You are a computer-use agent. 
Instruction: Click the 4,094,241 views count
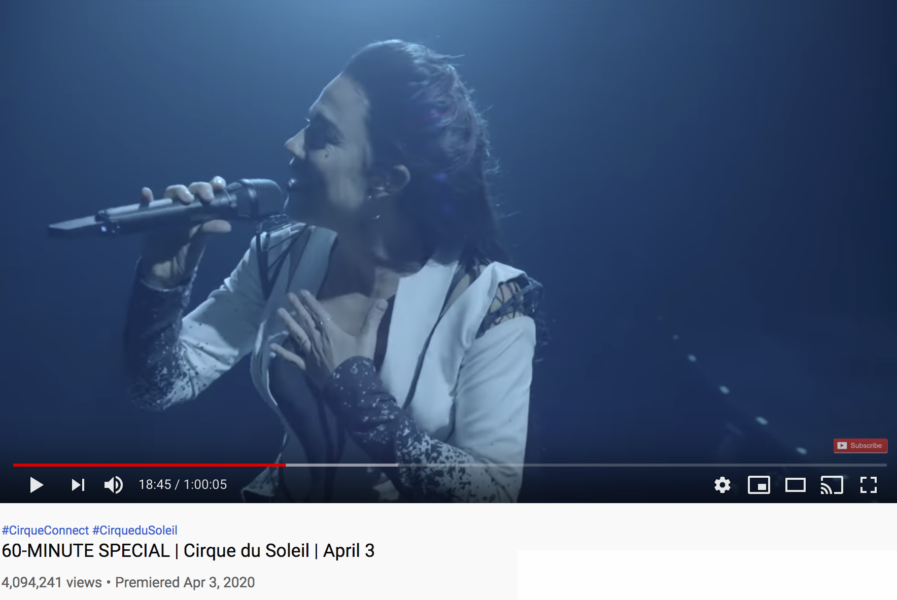click(51, 582)
